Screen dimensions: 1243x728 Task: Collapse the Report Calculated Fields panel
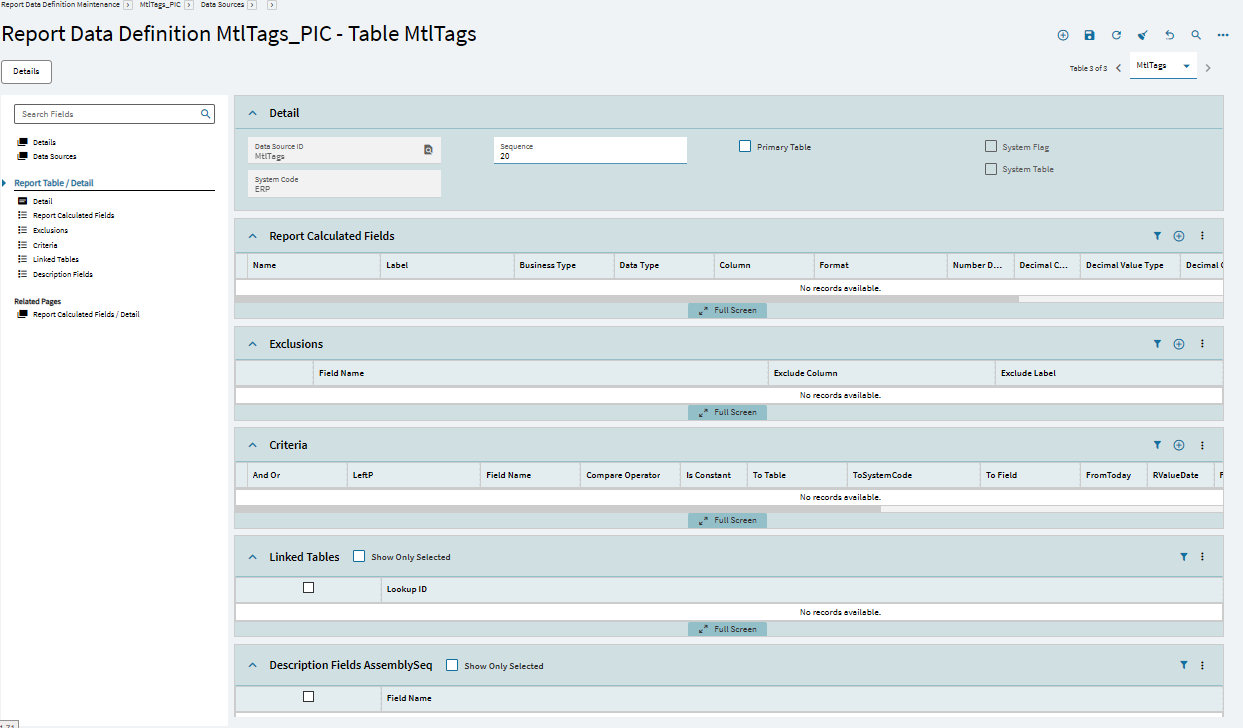point(253,236)
